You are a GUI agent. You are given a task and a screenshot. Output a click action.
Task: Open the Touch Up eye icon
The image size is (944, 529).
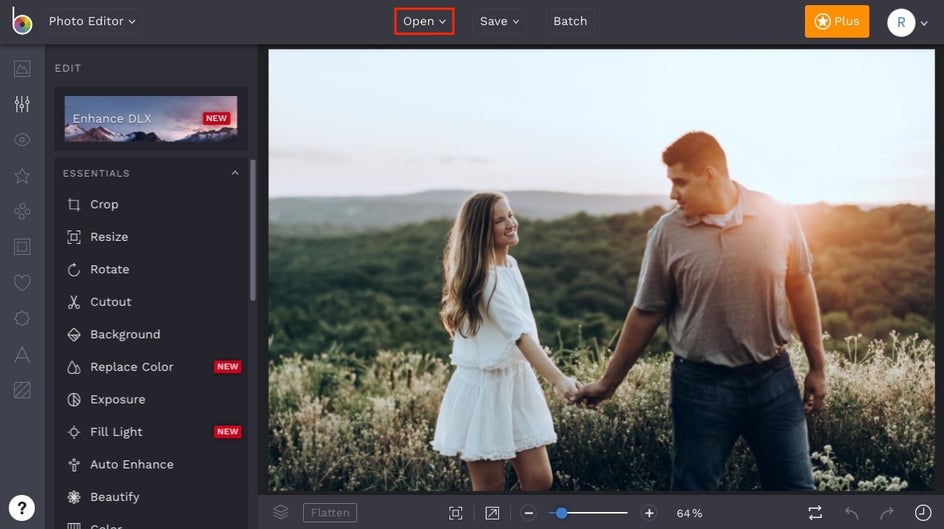22,140
